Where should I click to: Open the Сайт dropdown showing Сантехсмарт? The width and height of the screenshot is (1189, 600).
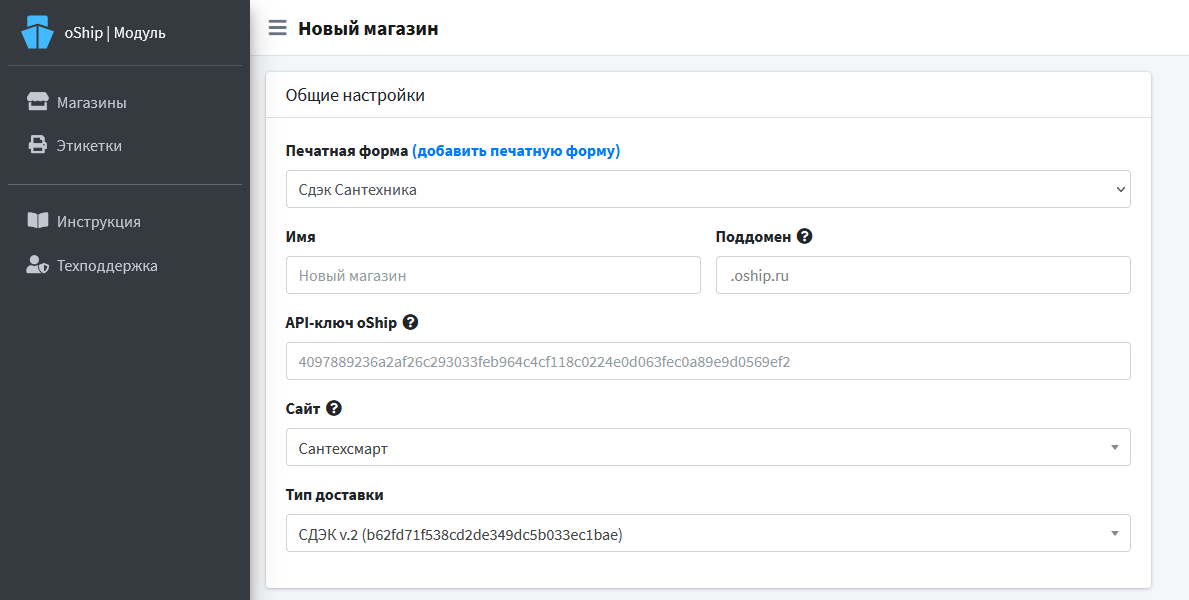tap(708, 448)
